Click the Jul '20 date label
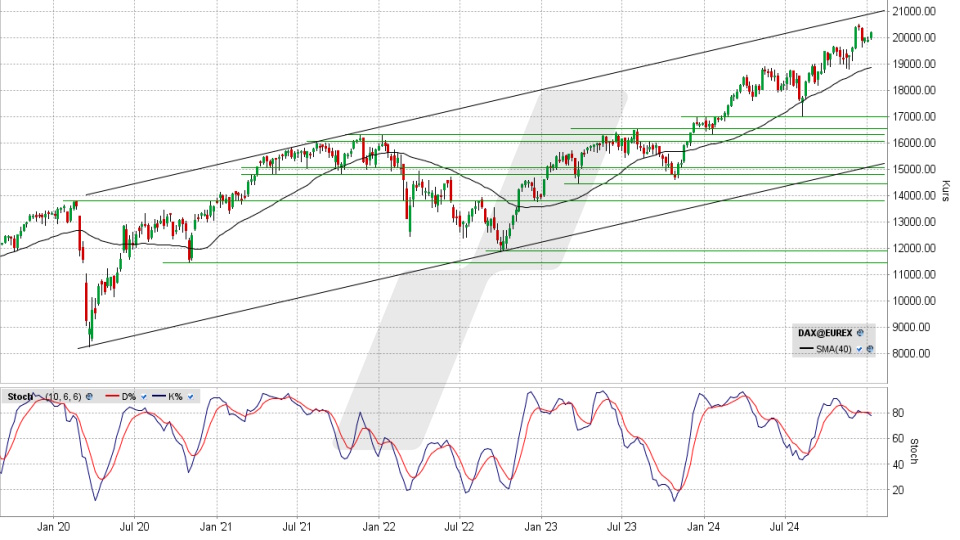The height and width of the screenshot is (540, 960). (x=135, y=527)
